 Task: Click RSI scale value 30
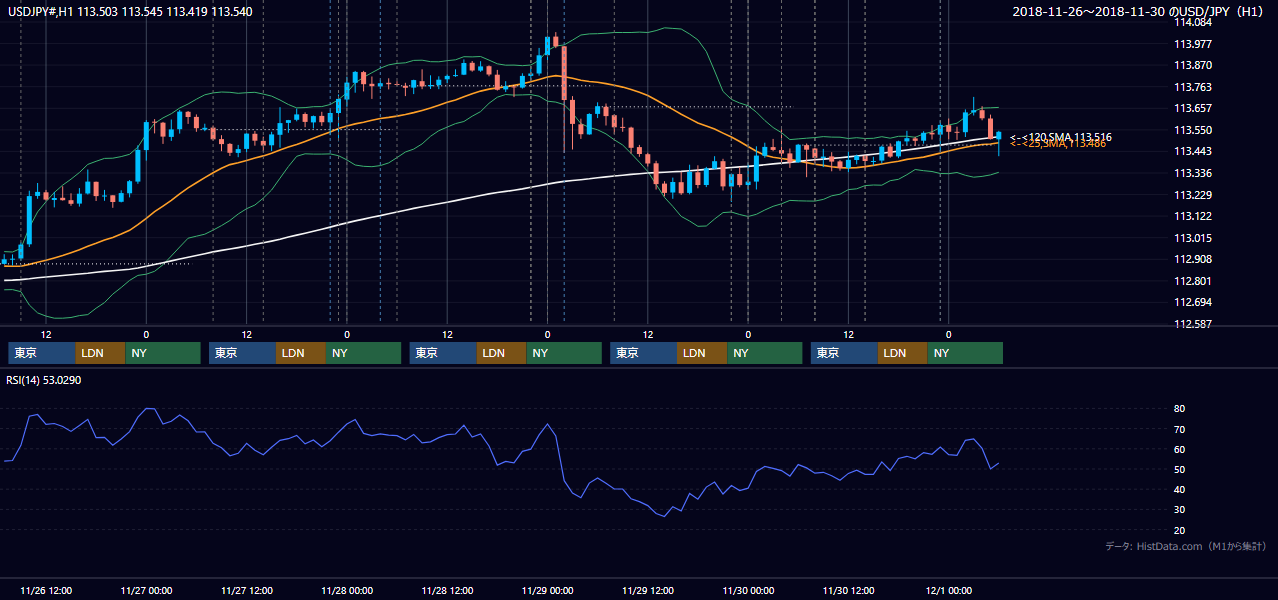click(x=1180, y=510)
